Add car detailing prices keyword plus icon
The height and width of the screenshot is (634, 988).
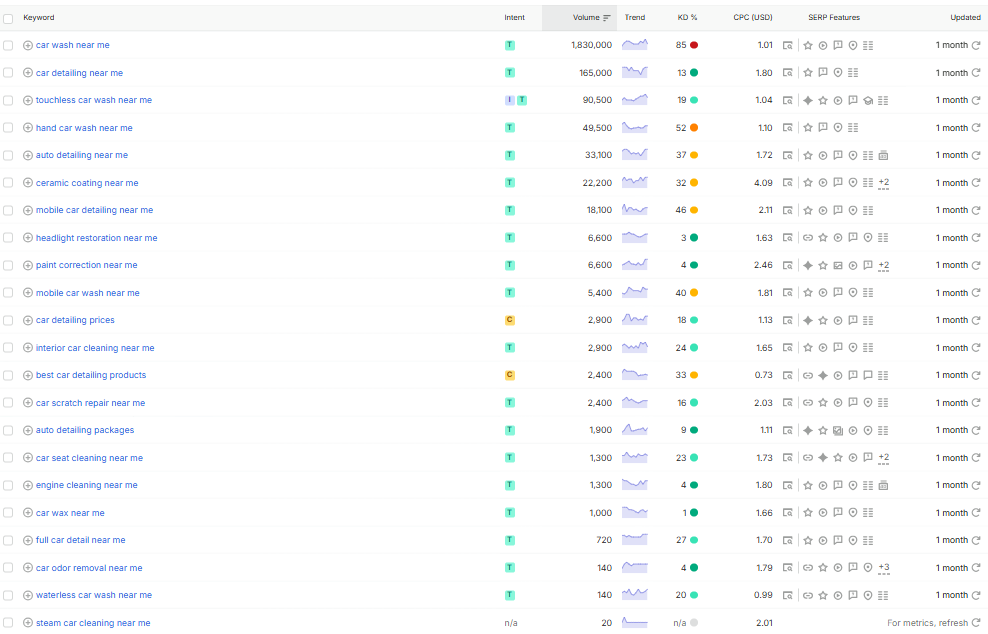pyautogui.click(x=28, y=320)
